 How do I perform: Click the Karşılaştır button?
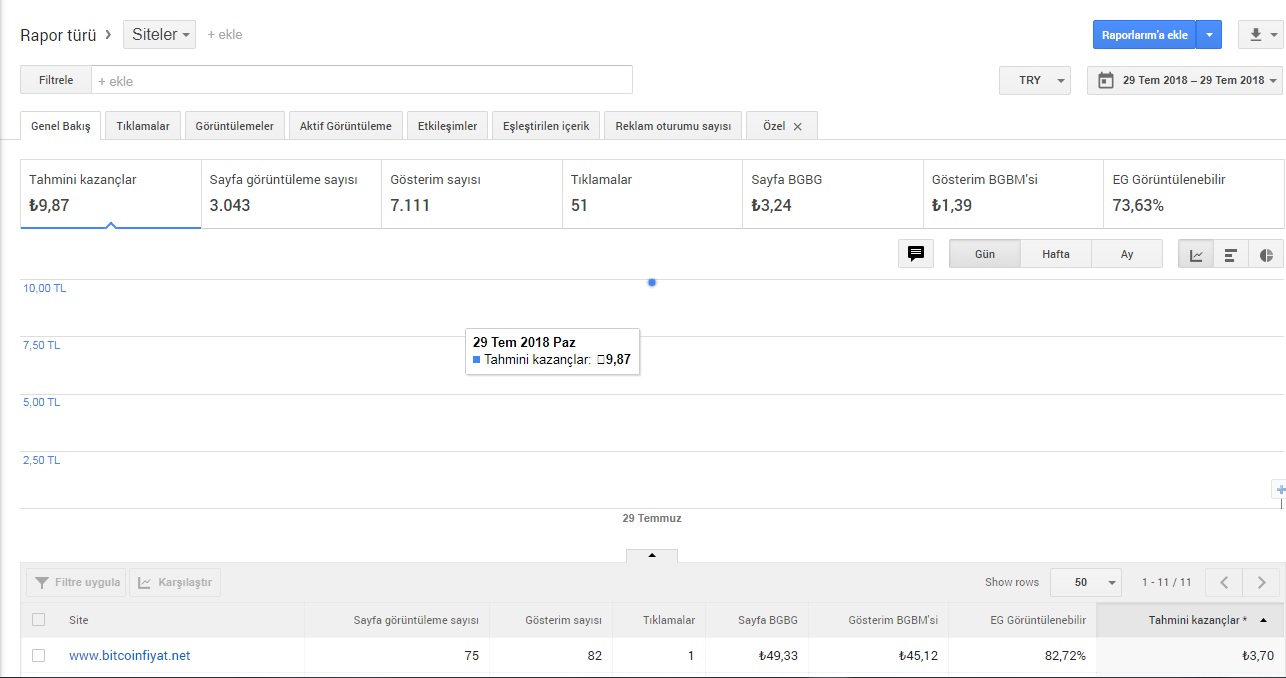[x=175, y=582]
